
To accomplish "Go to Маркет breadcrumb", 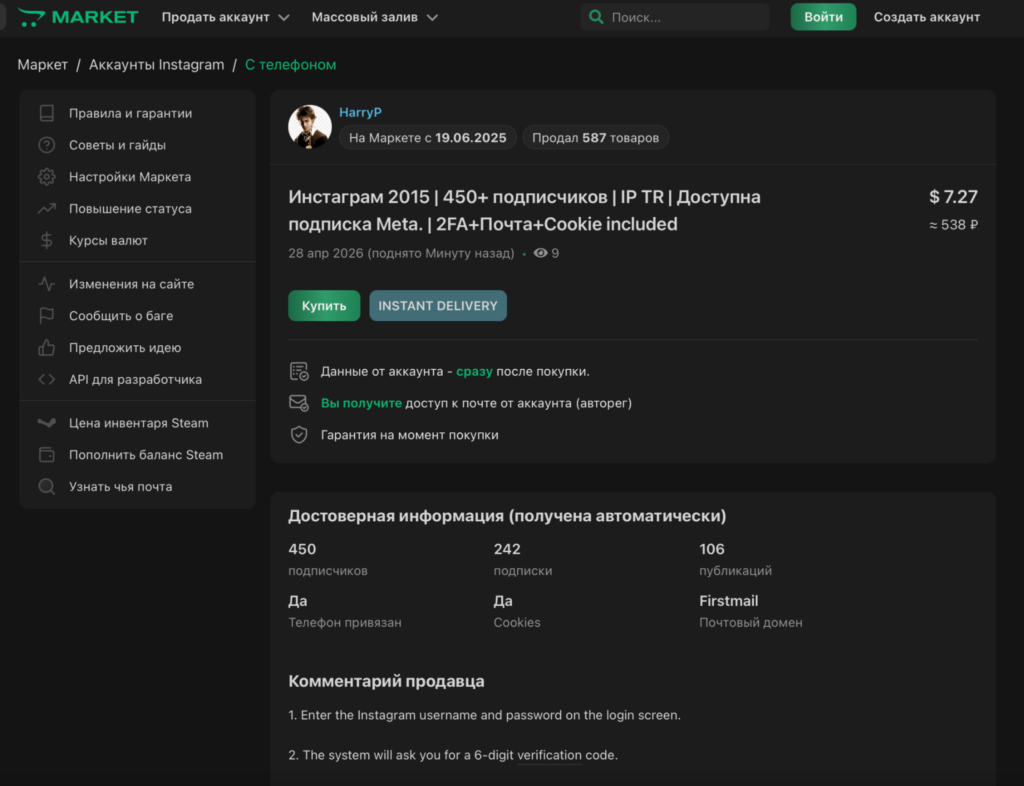I will pos(42,65).
